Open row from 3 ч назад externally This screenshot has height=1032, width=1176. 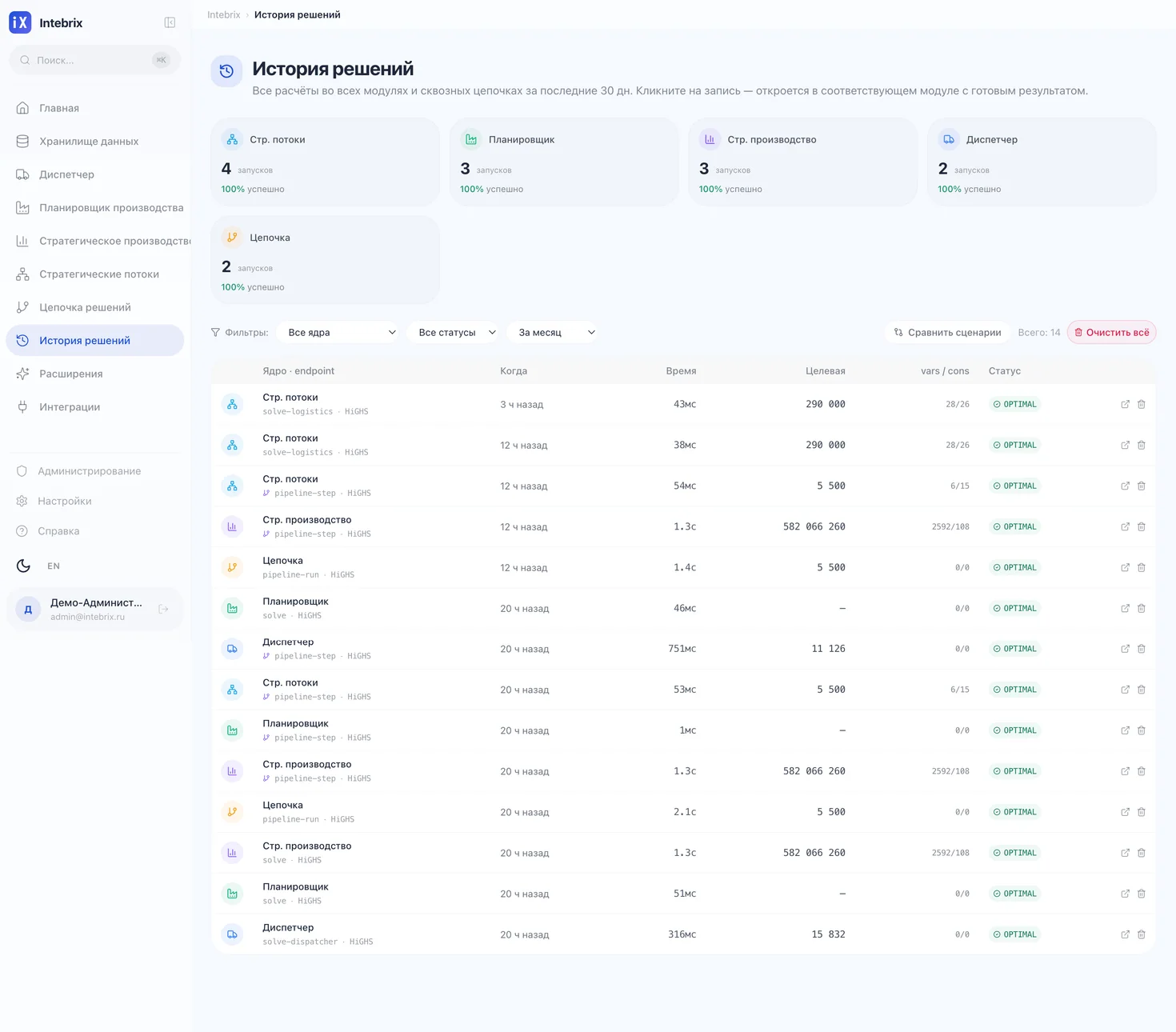1125,405
